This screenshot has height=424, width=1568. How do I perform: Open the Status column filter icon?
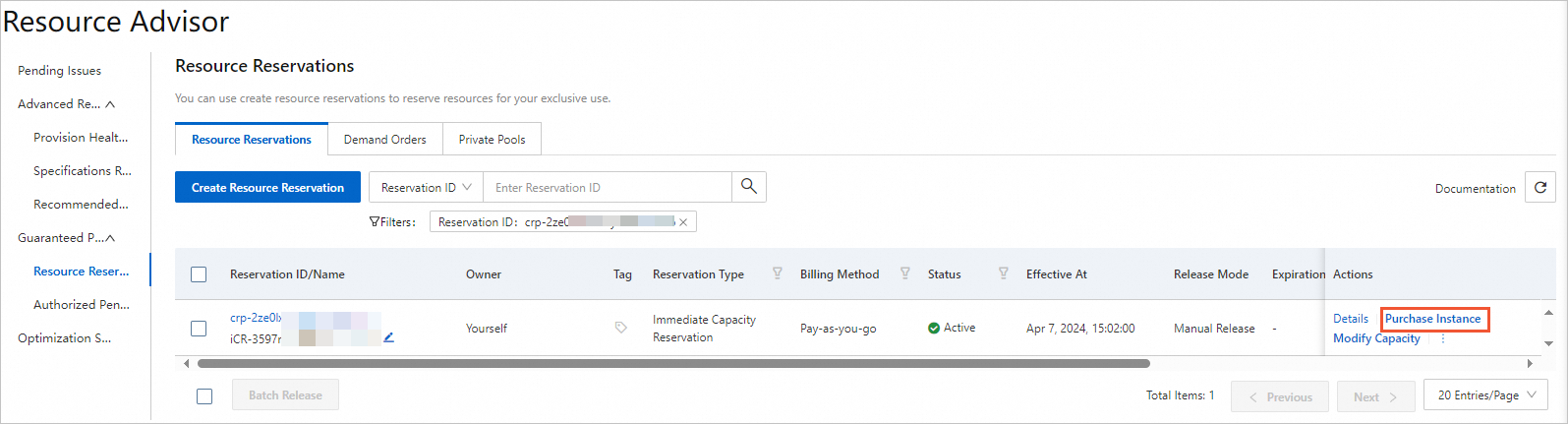[1004, 273]
